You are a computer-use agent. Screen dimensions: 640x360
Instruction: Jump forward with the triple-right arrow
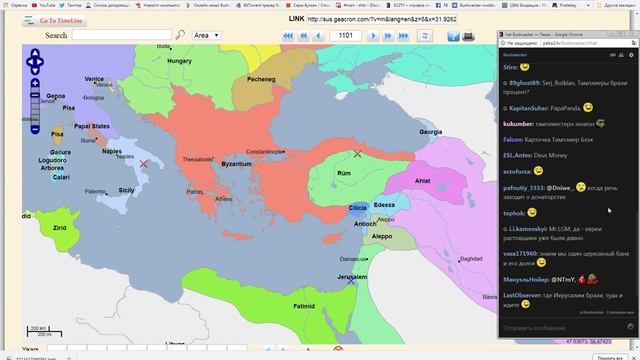(x=403, y=36)
